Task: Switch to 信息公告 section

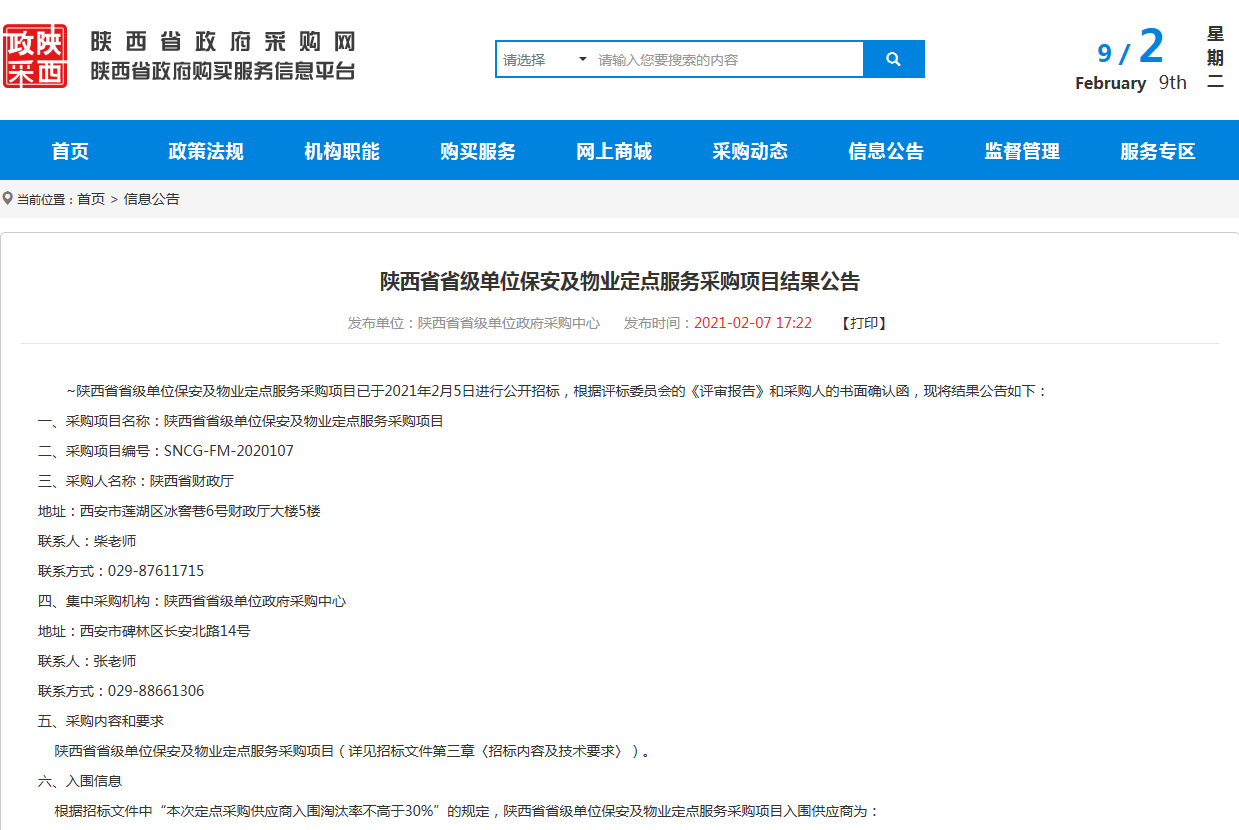Action: pyautogui.click(x=886, y=151)
